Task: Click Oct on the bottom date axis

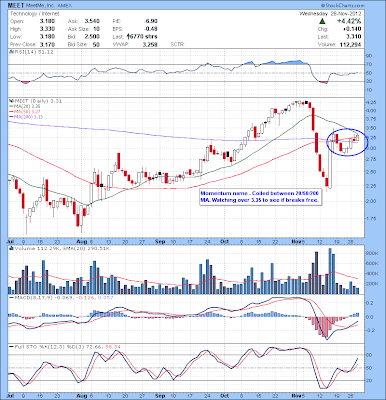Action: (224, 396)
